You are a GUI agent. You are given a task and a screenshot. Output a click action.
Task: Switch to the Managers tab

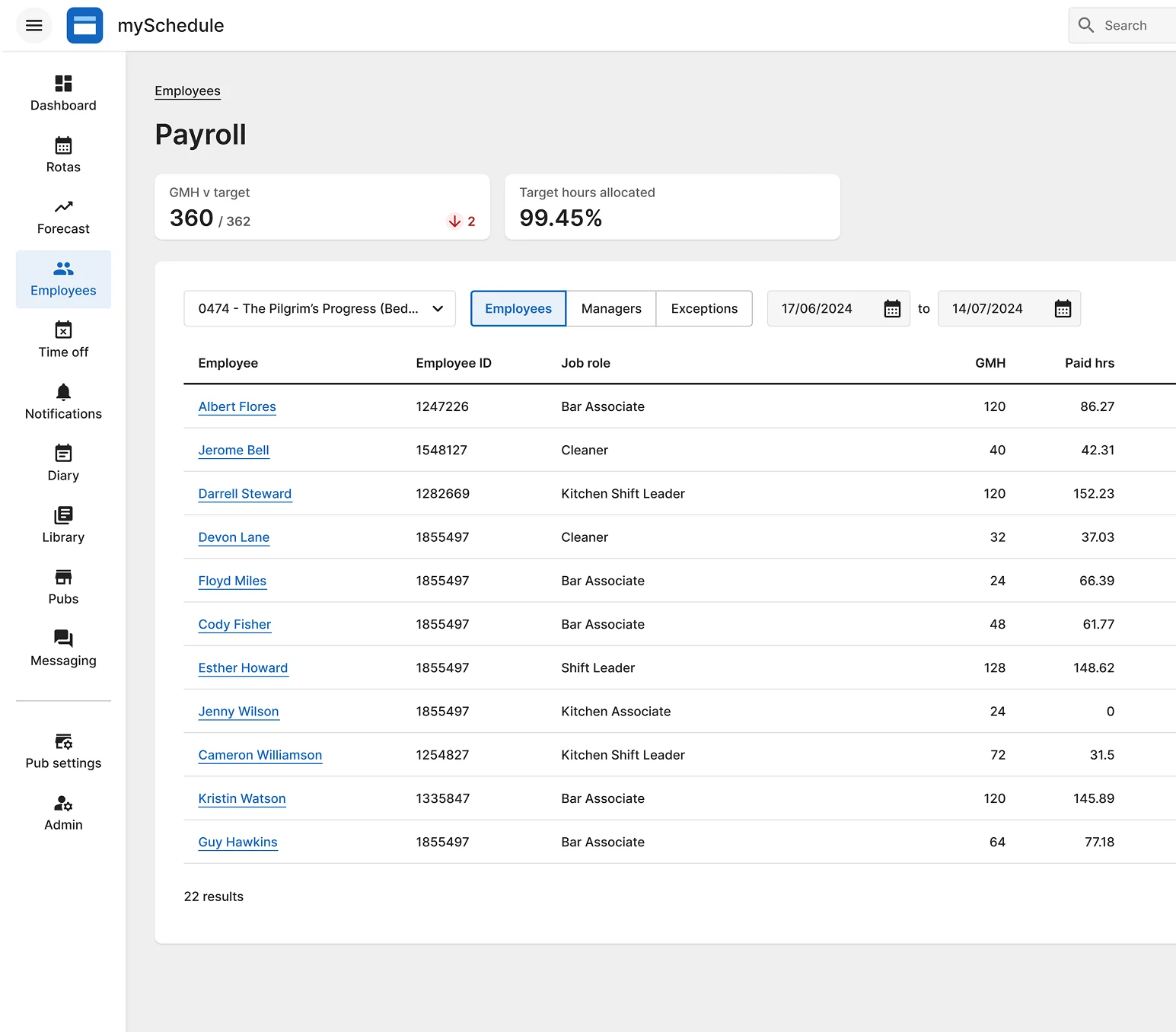coord(611,308)
